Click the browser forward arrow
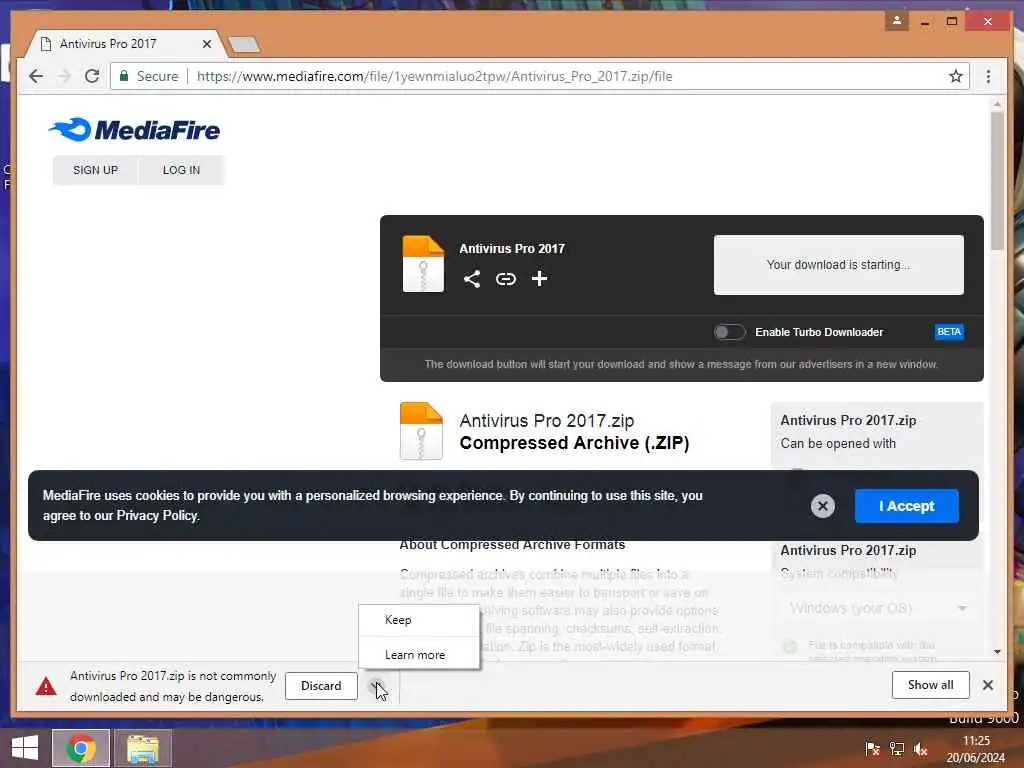 click(63, 76)
